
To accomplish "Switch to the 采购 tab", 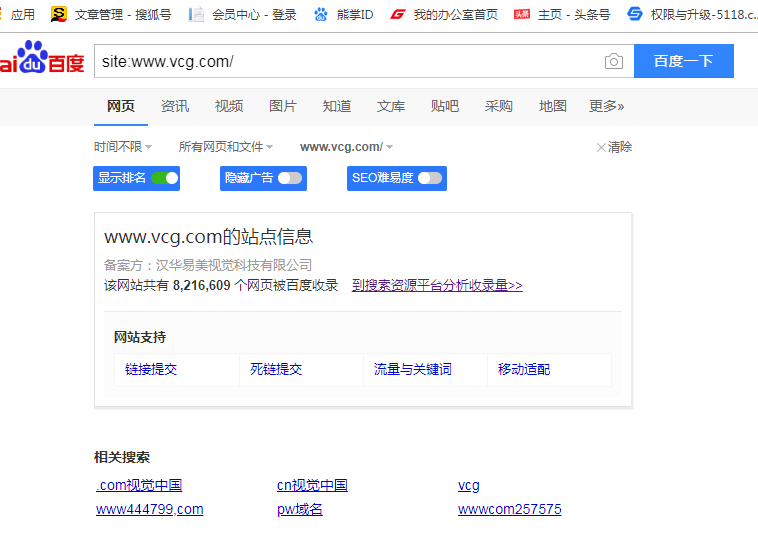I will [x=498, y=106].
